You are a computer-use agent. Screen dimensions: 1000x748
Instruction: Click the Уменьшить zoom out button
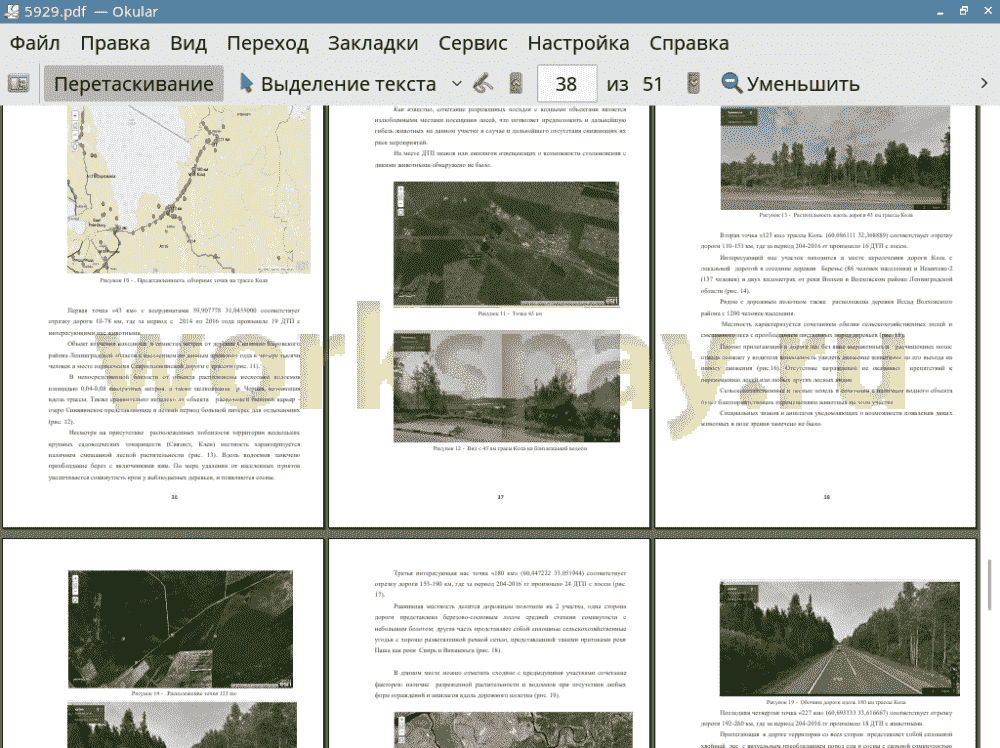791,84
